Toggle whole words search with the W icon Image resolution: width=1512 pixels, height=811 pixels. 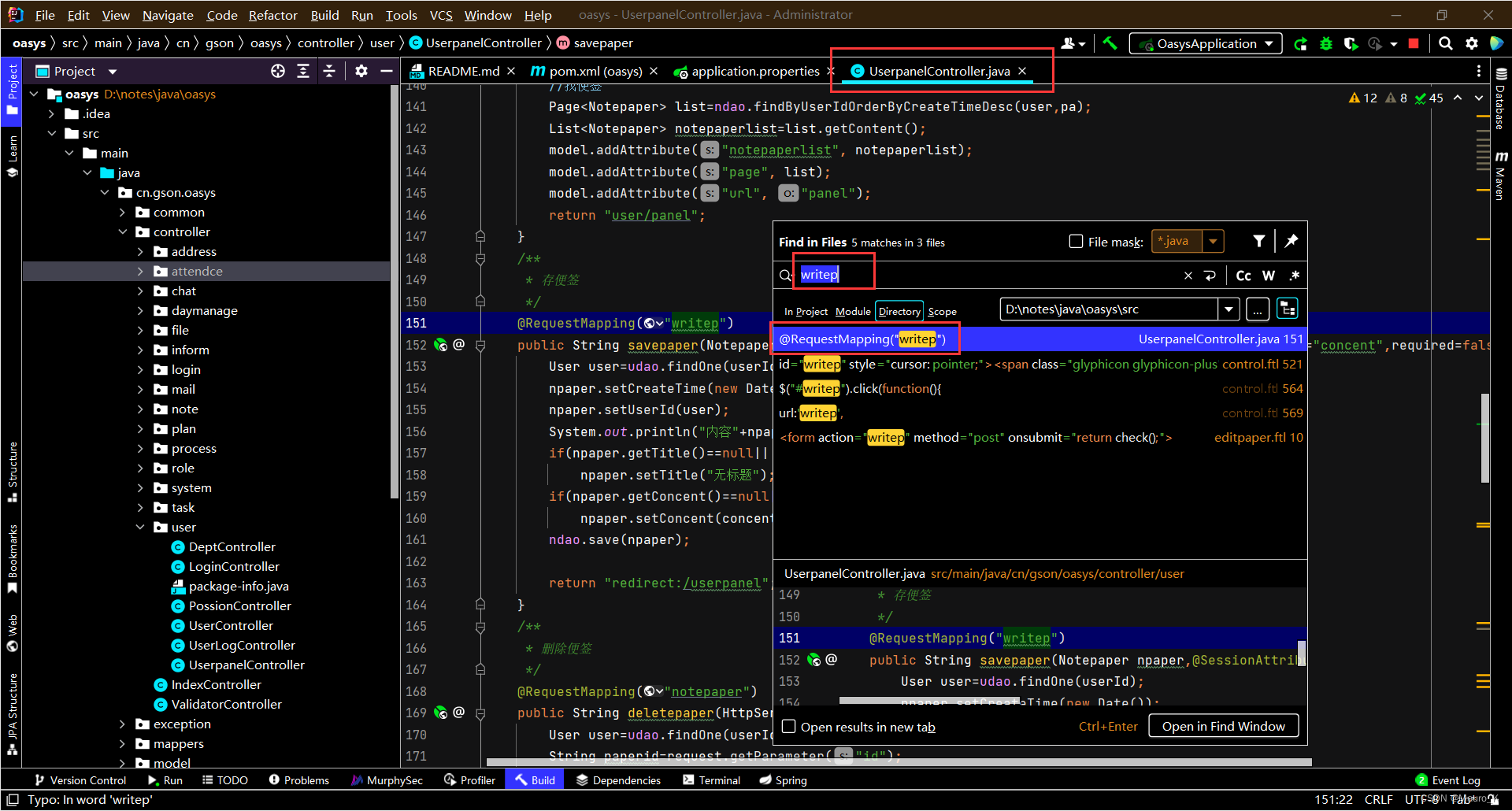tap(1269, 276)
